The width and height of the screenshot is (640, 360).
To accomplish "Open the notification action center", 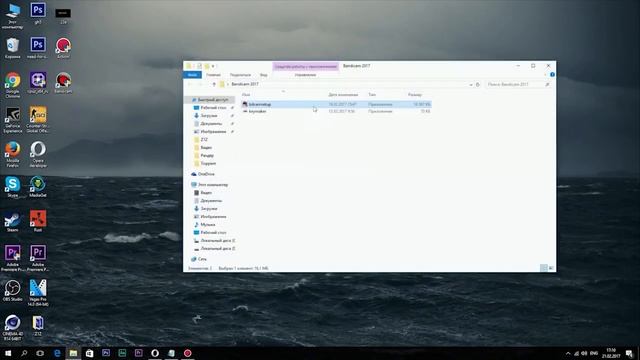I will click(629, 353).
